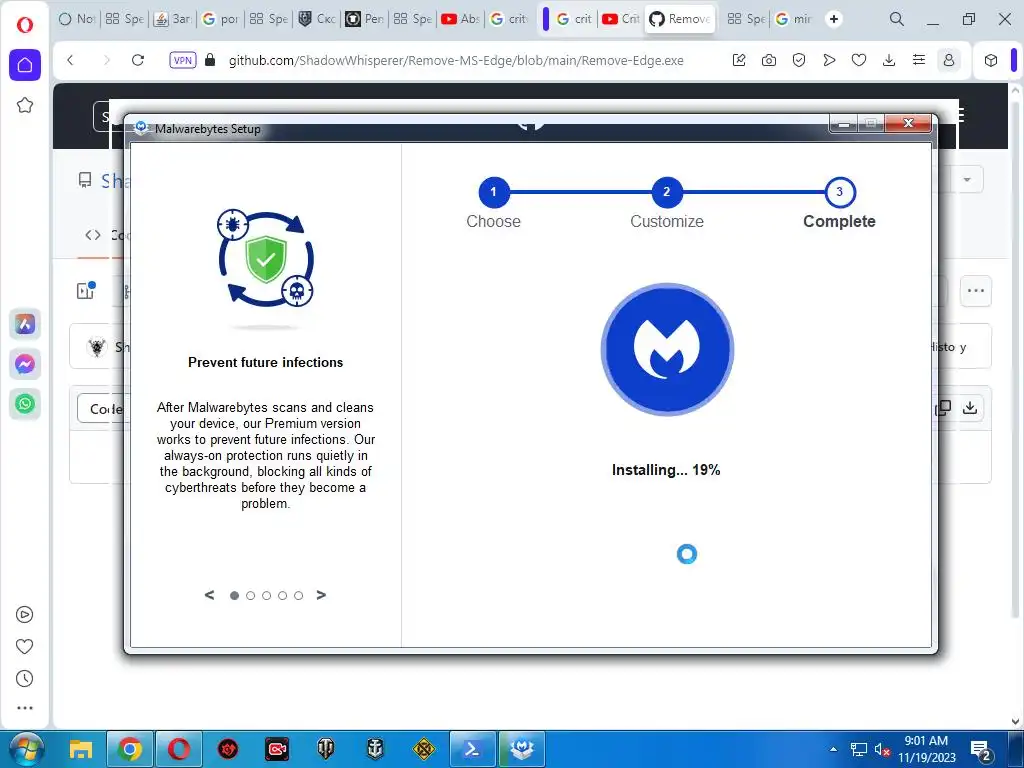Open a new tab with plus button
This screenshot has height=768, width=1024.
pyautogui.click(x=834, y=19)
